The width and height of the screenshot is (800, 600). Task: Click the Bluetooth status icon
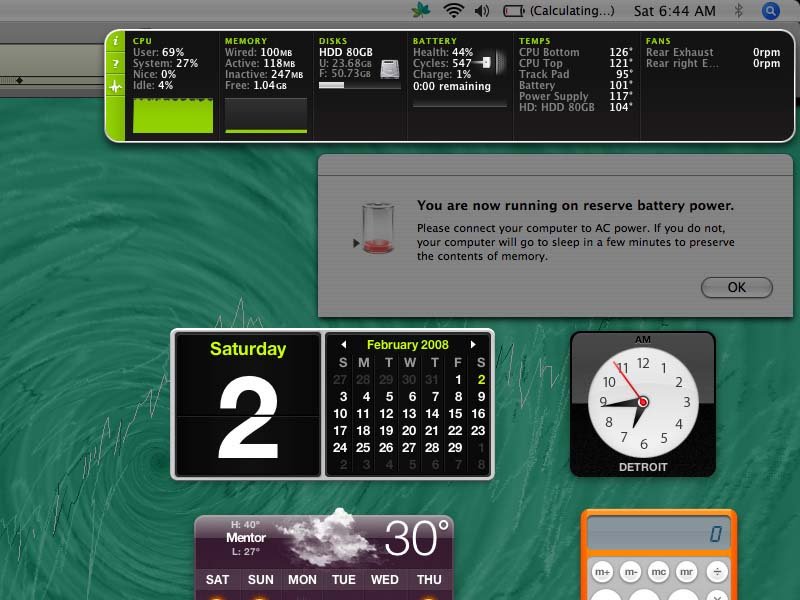click(x=738, y=11)
